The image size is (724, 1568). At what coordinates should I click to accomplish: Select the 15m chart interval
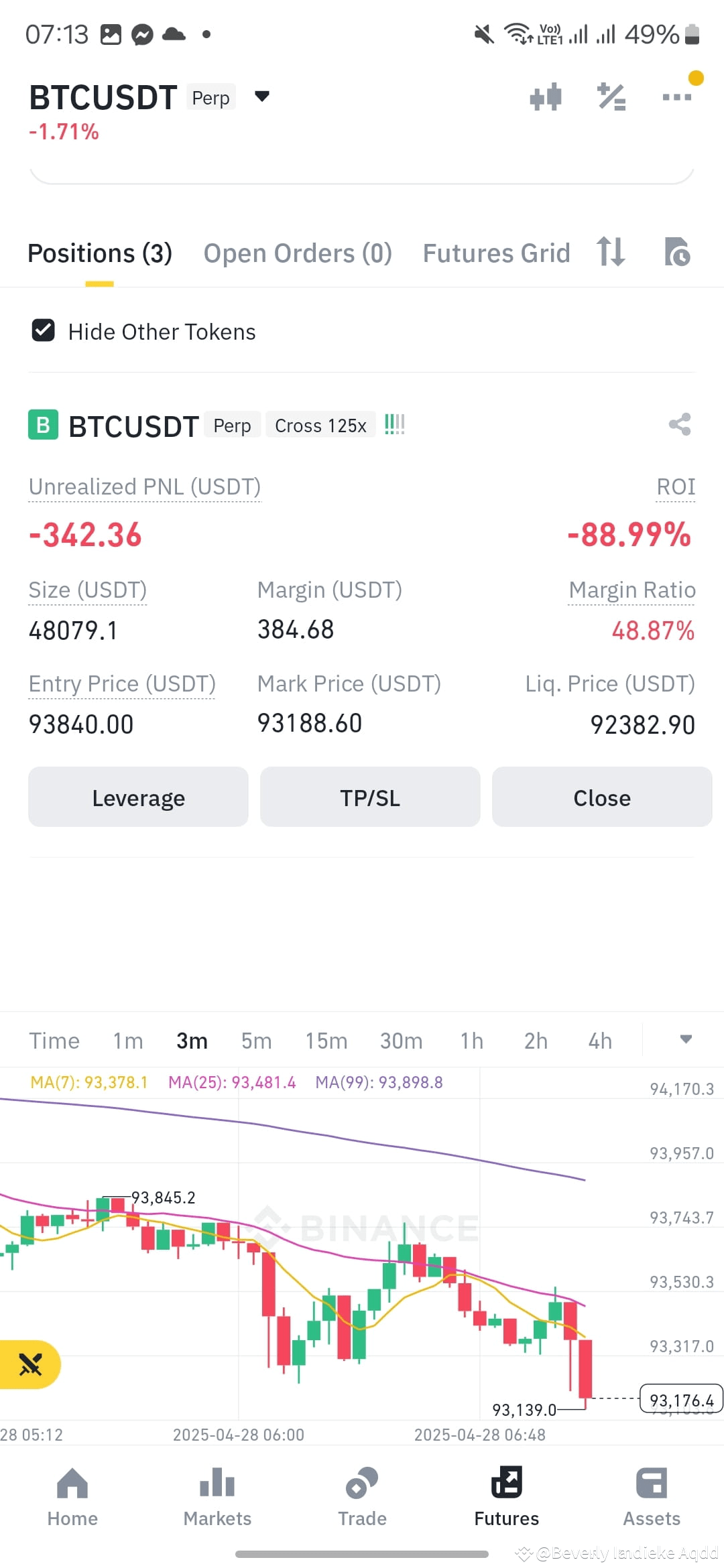[326, 1041]
